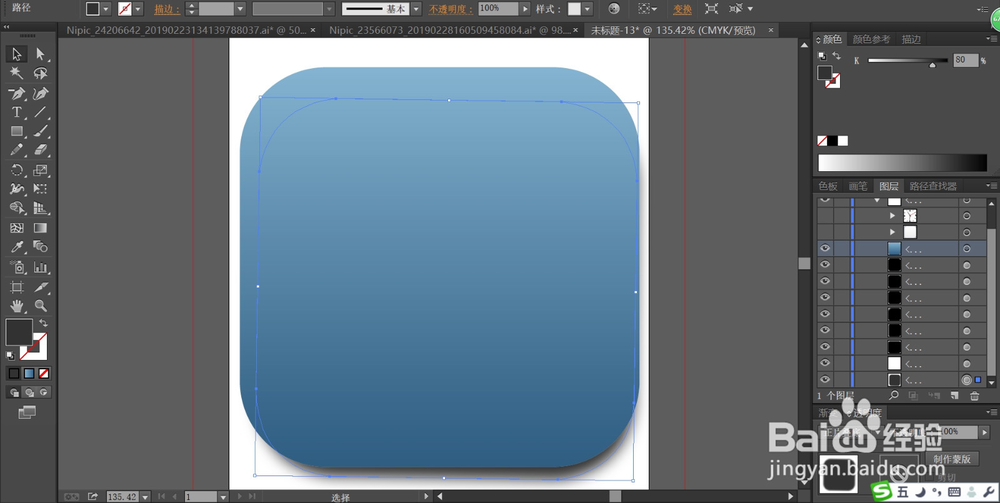The height and width of the screenshot is (503, 1000).
Task: Enable Draw Inside mode
Action: point(43,393)
